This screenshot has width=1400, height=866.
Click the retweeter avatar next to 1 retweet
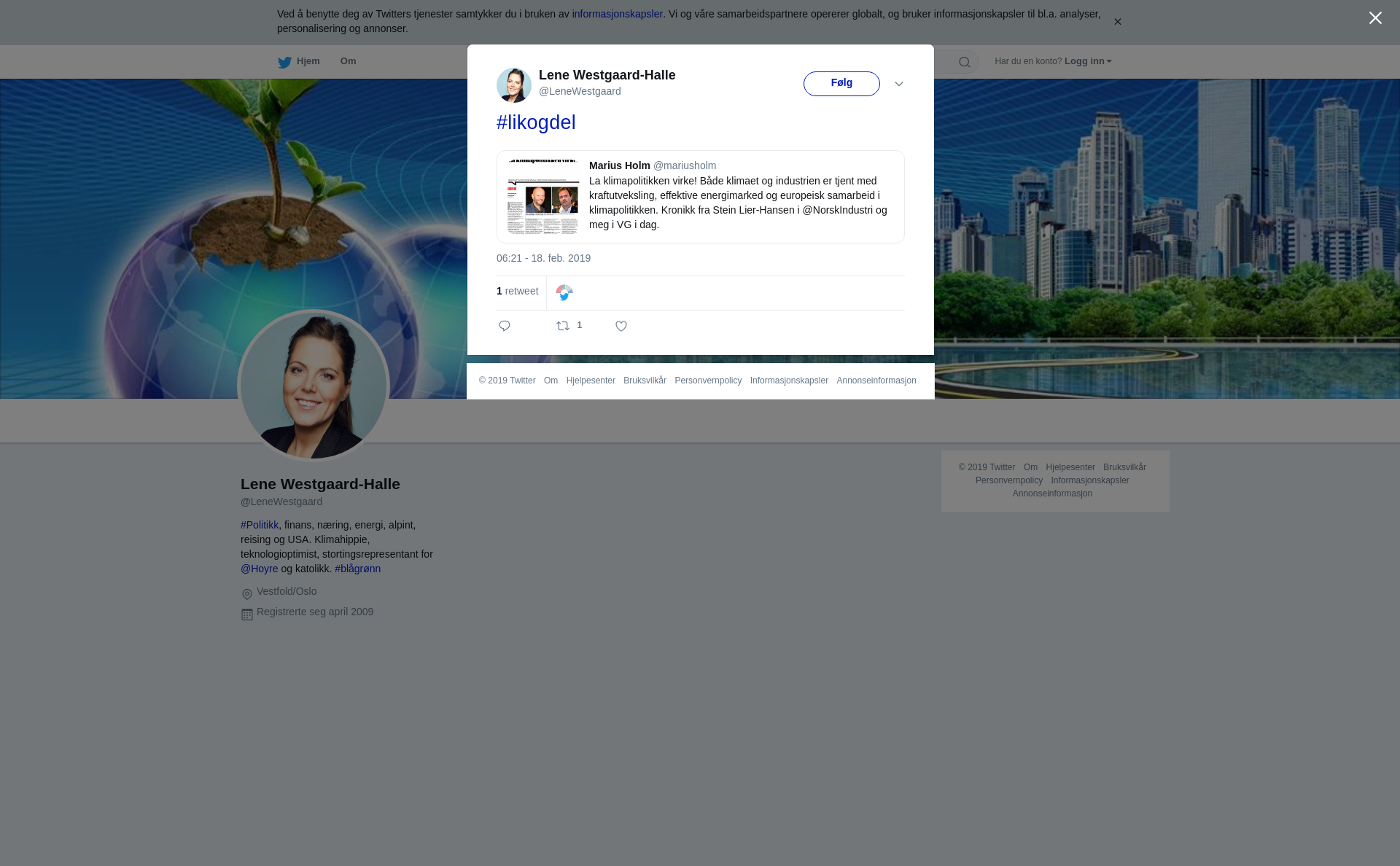tap(564, 292)
